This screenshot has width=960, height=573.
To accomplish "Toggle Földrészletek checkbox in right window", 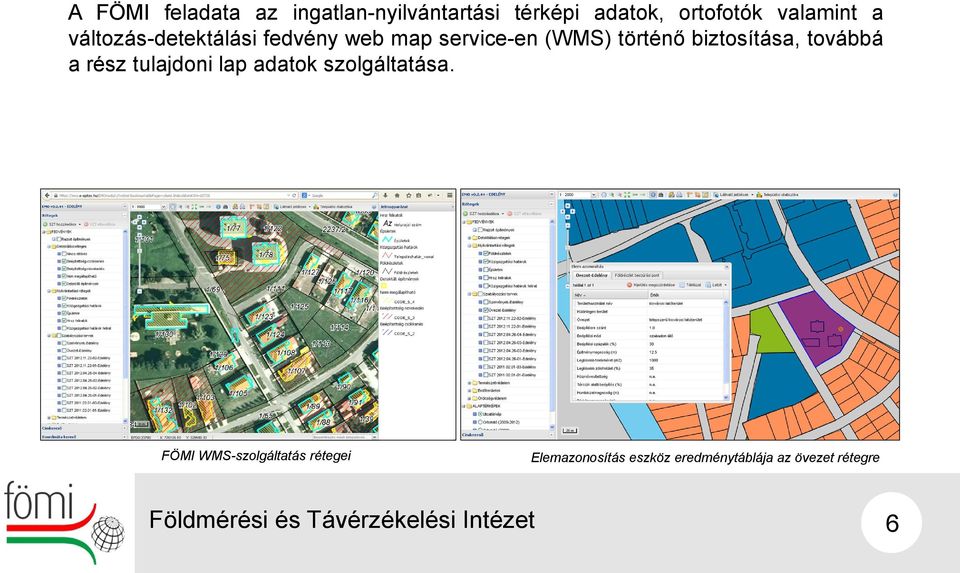I will click(x=486, y=253).
